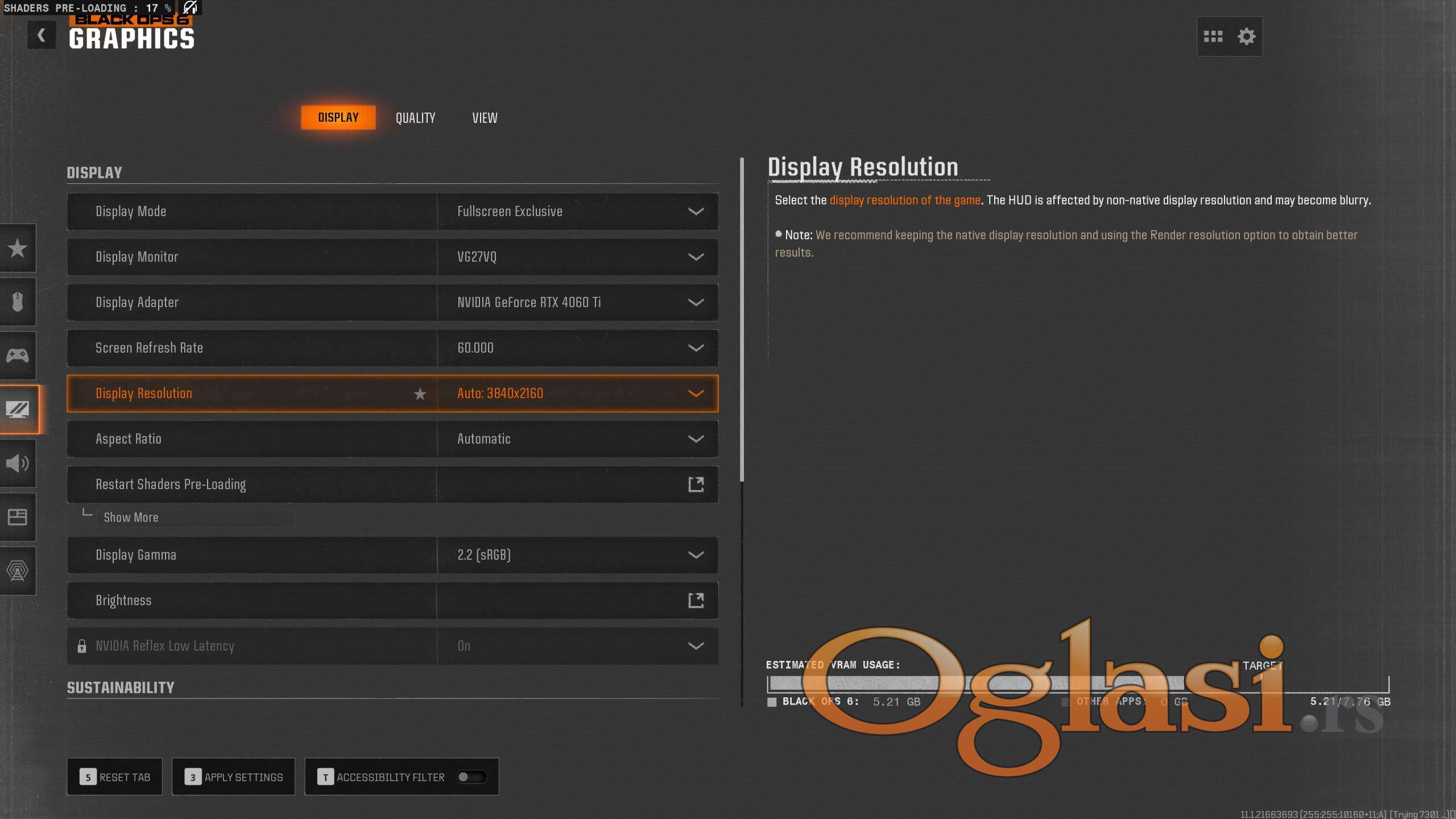Click the back arrow button
The width and height of the screenshot is (1456, 819).
point(42,35)
